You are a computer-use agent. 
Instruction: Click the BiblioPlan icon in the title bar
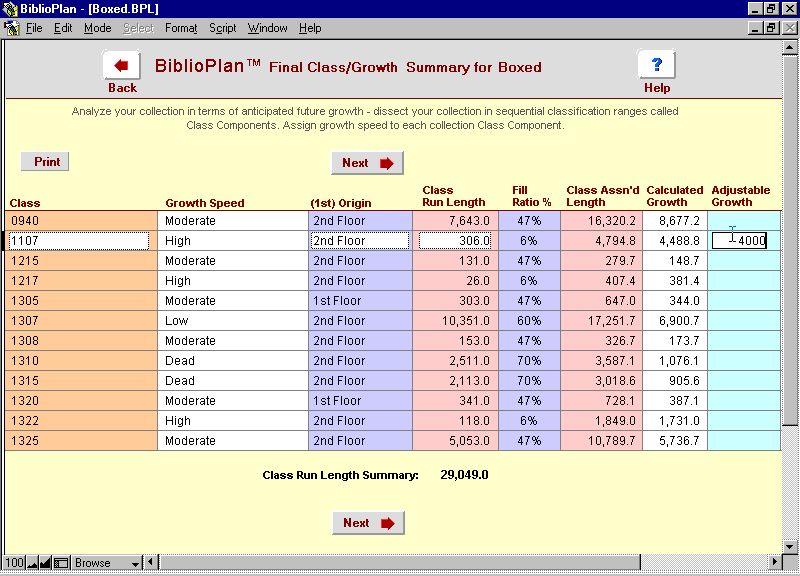pos(10,9)
